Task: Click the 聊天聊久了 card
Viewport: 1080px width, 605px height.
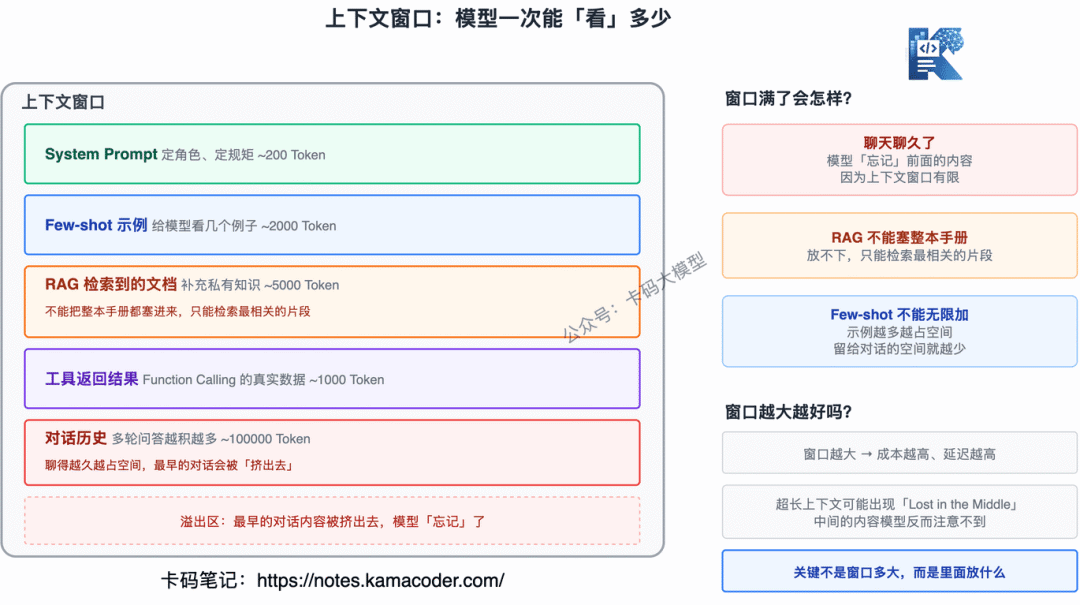Action: 900,160
